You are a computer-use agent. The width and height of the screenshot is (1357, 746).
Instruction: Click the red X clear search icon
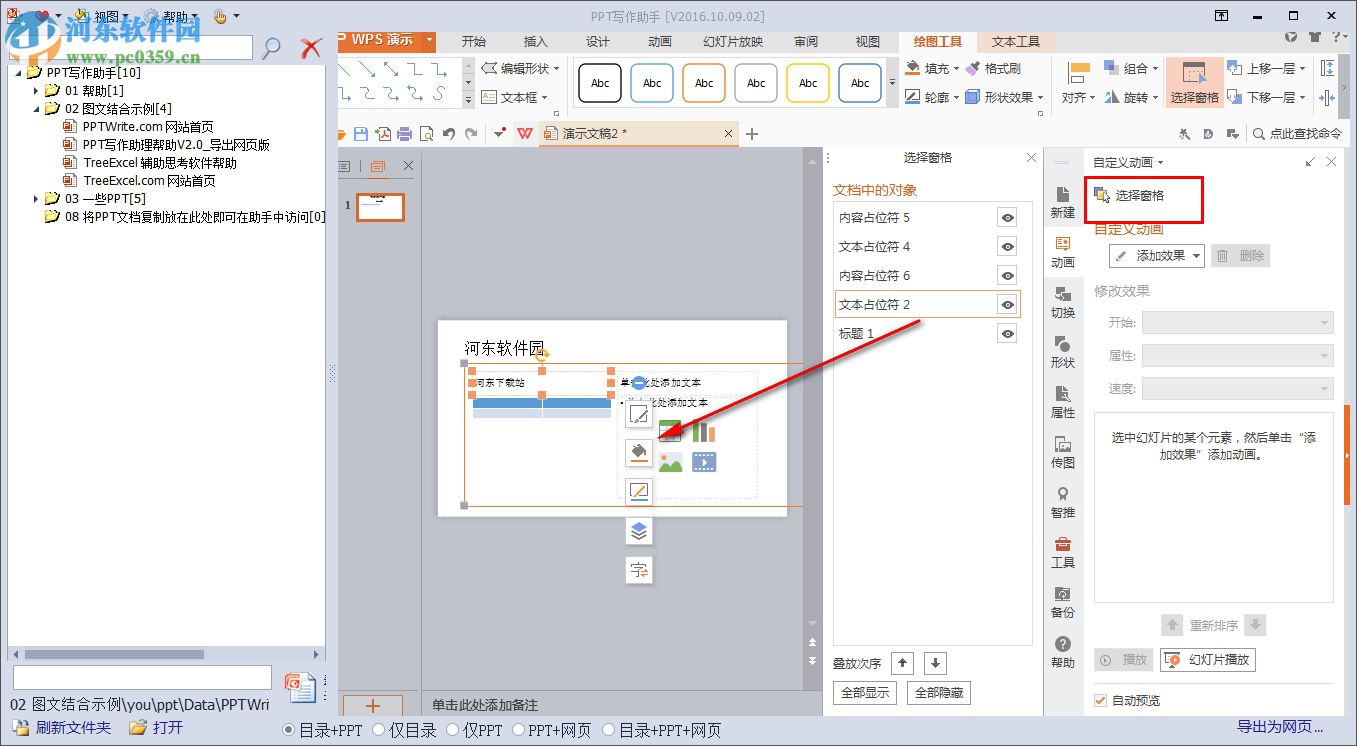pyautogui.click(x=312, y=47)
